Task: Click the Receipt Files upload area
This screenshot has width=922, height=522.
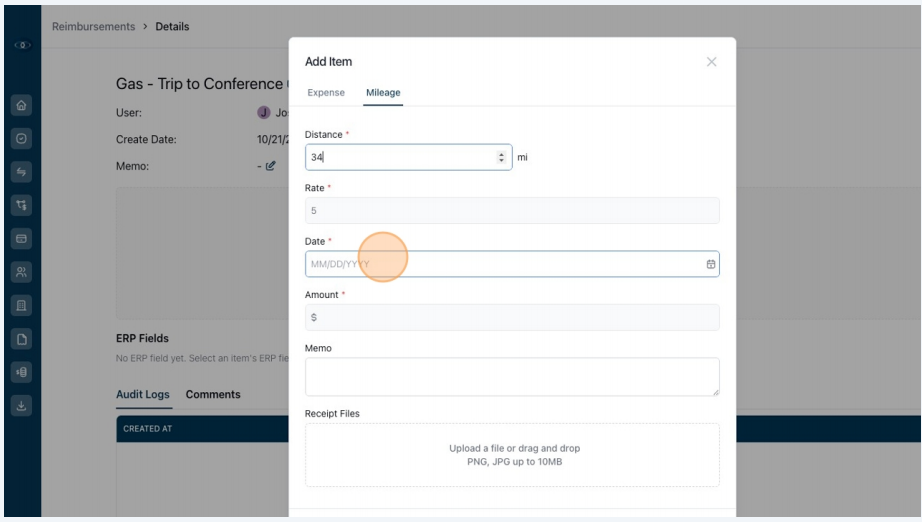Action: (512, 455)
